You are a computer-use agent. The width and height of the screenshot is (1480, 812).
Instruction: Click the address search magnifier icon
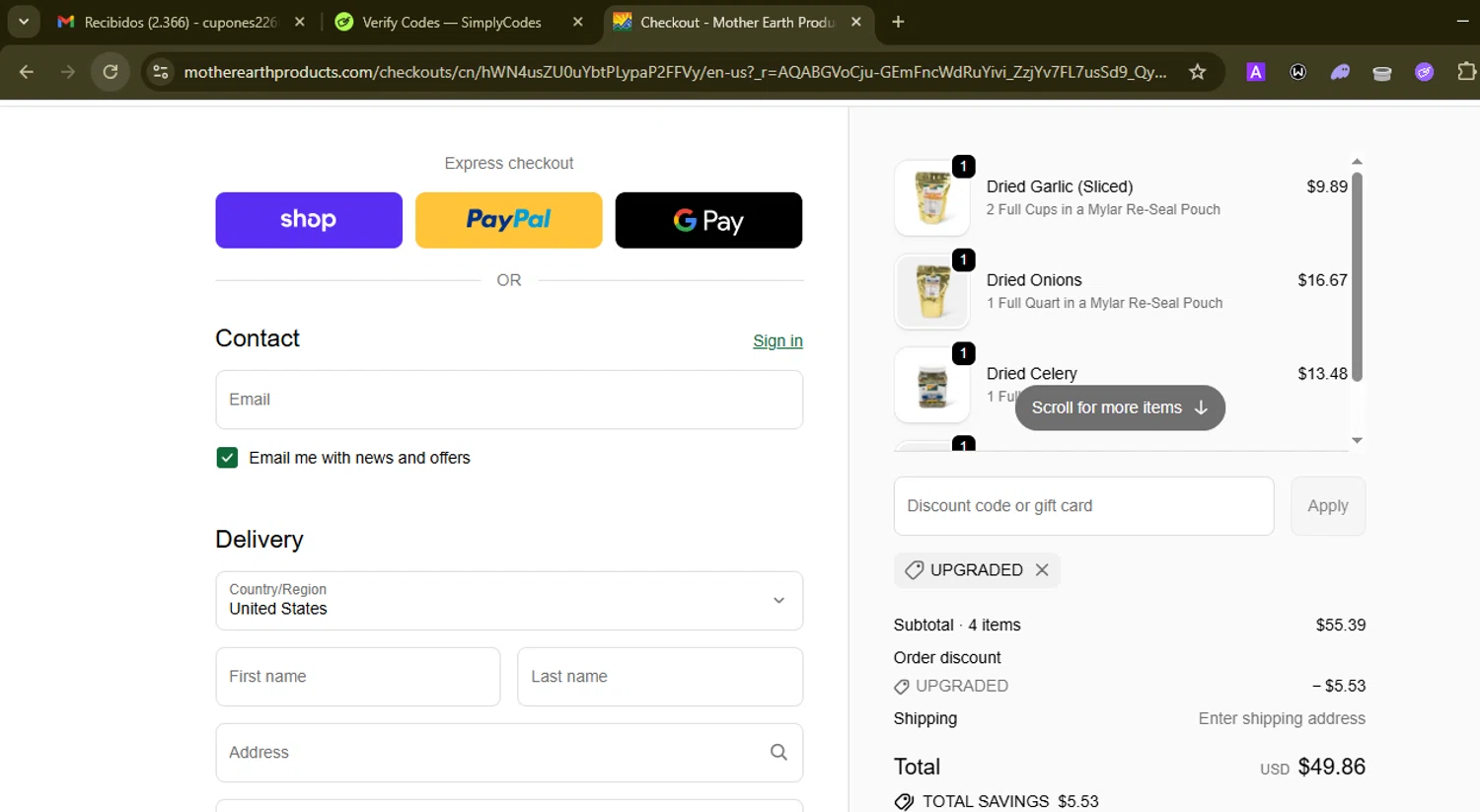click(x=778, y=753)
